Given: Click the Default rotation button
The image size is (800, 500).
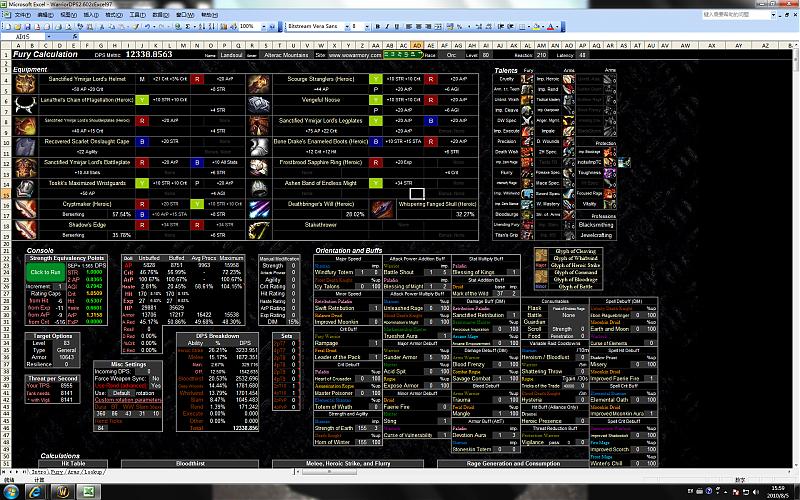Looking at the screenshot, I should point(119,393).
